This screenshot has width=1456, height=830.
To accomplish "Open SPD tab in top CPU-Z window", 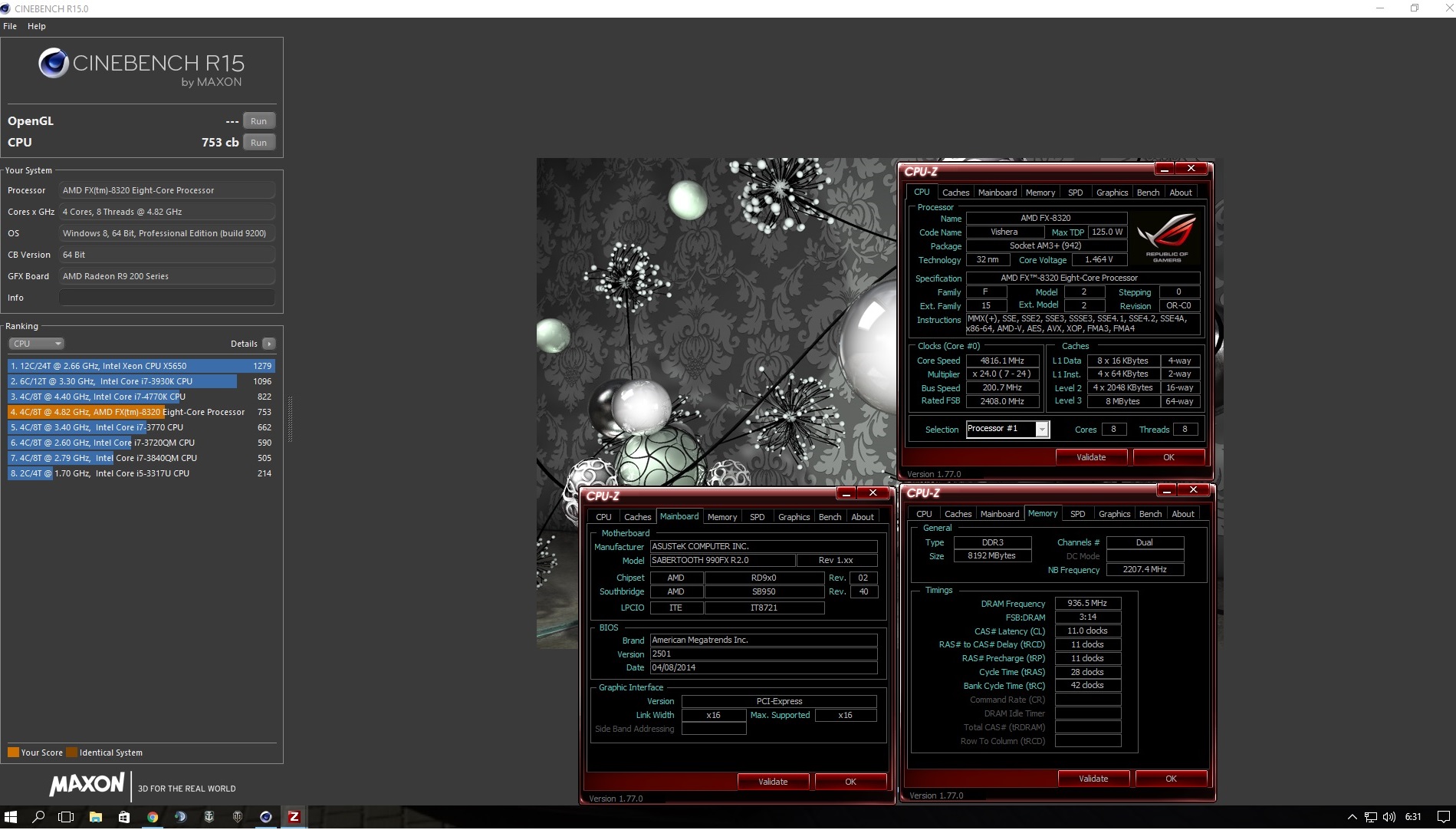I will click(x=1076, y=193).
